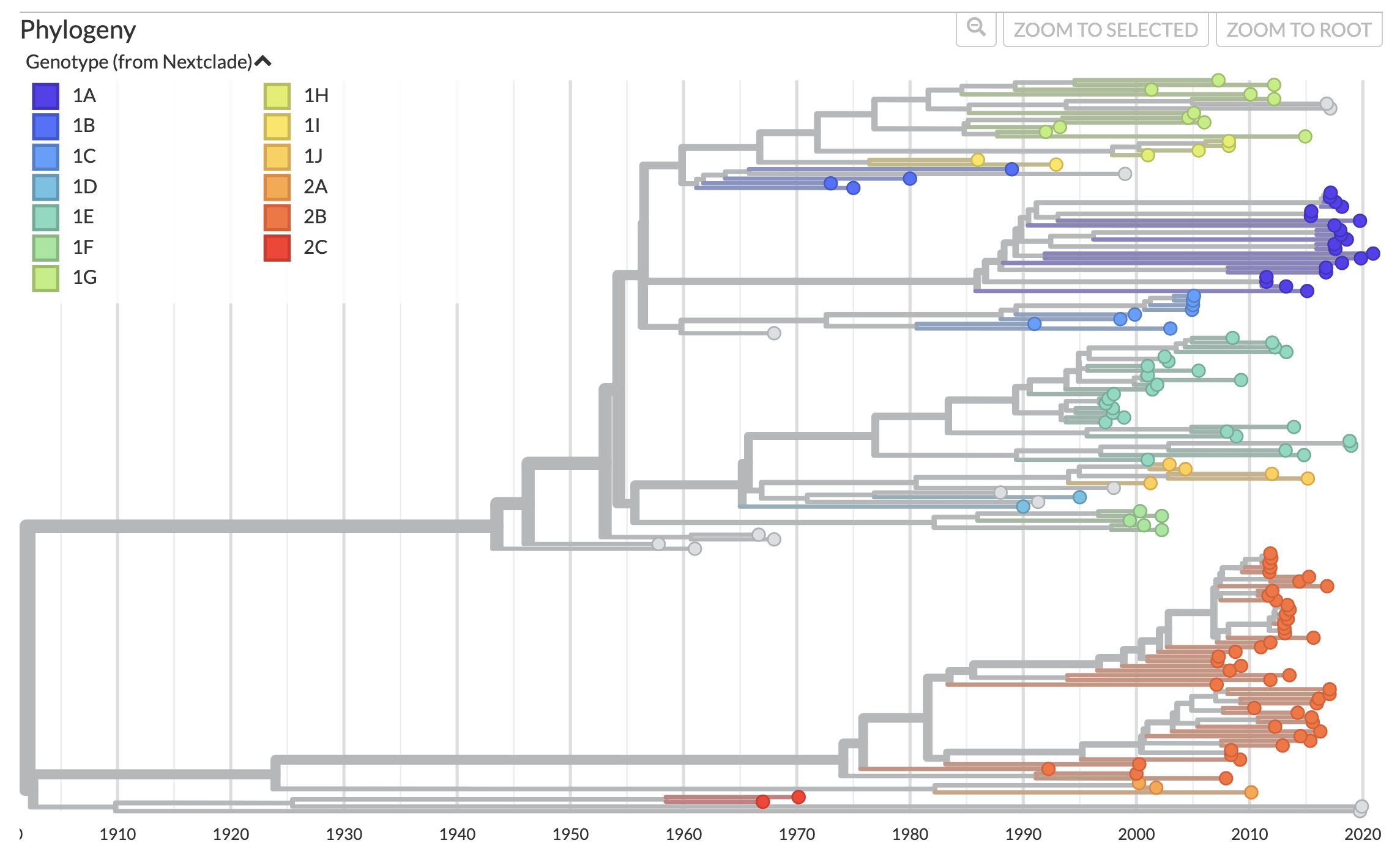Viewport: 1400px width, 854px height.
Task: Select the 1J legend swatch
Action: click(x=277, y=157)
